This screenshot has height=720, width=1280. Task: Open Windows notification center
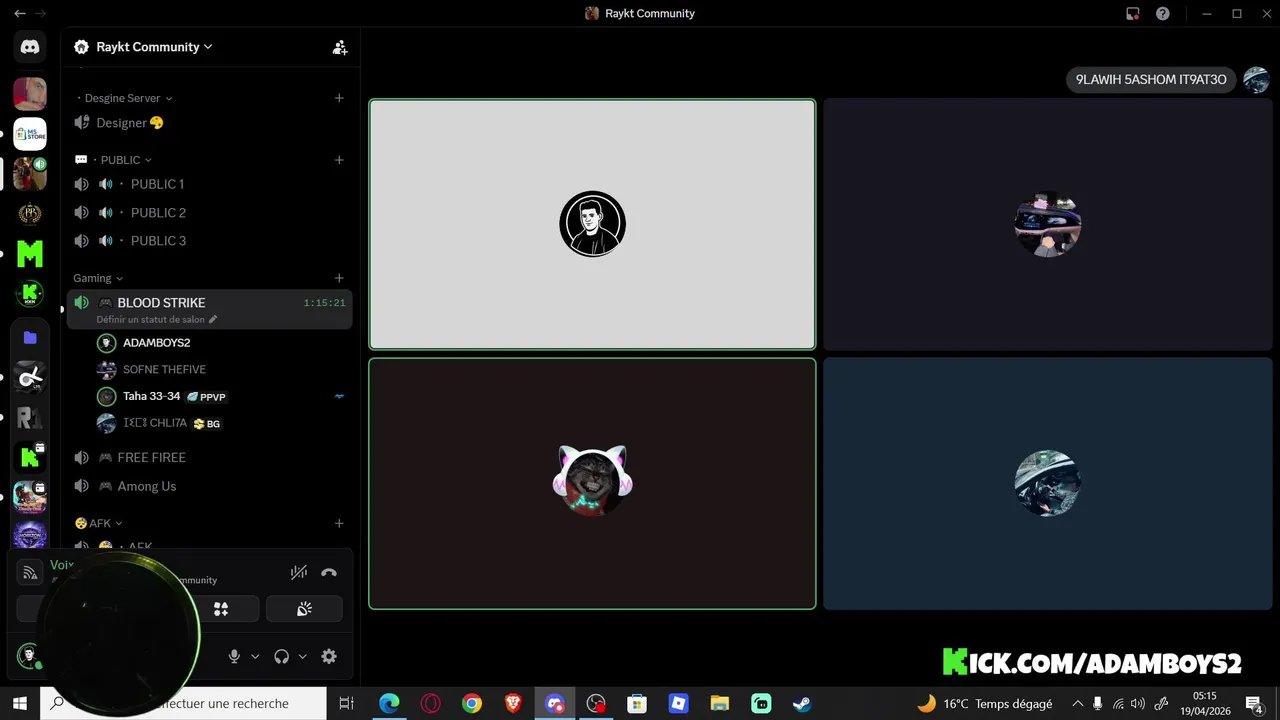coord(1254,703)
